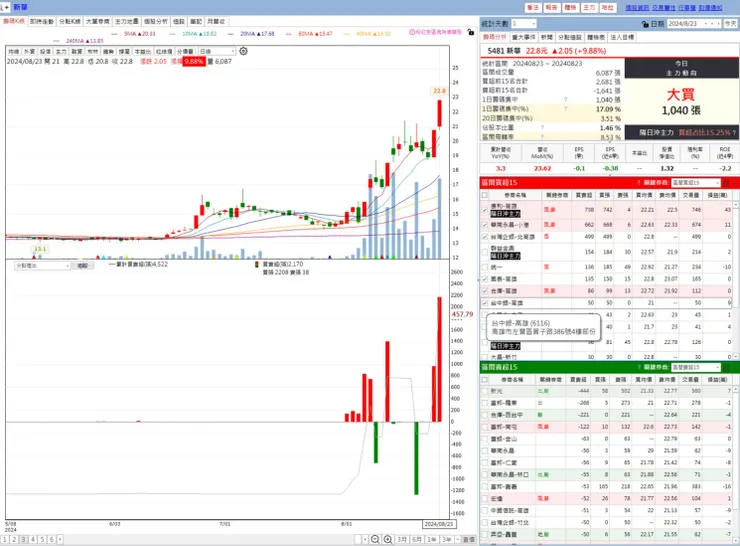Open 法人目標 tab in right panel
This screenshot has height=546, width=740.
[x=622, y=37]
